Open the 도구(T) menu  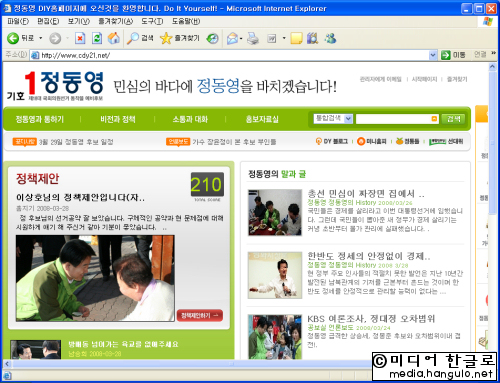point(152,21)
